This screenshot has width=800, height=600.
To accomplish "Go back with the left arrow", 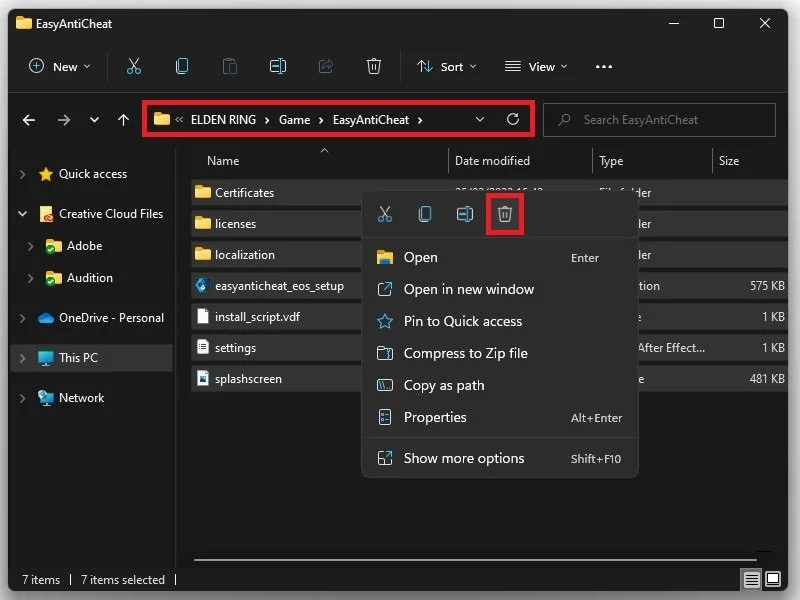I will point(29,120).
